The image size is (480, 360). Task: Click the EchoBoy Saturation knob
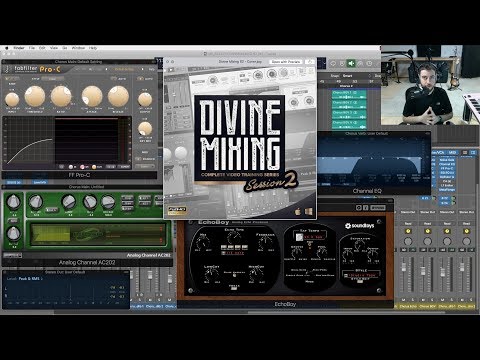[x=359, y=245]
